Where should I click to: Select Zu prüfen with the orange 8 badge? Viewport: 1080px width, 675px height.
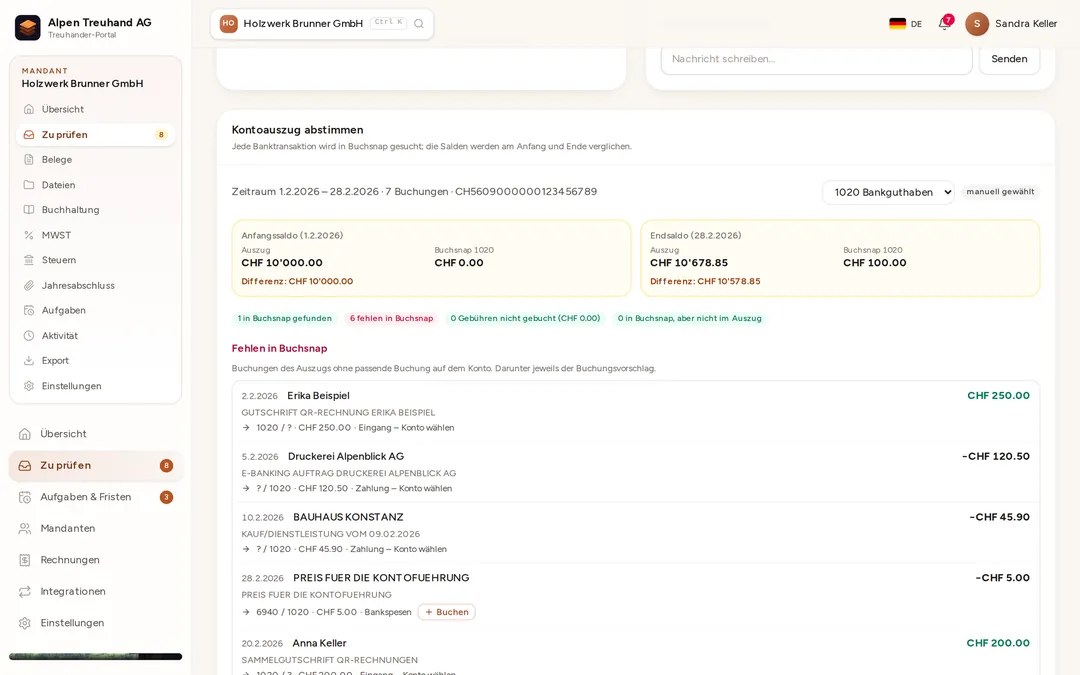[96, 466]
